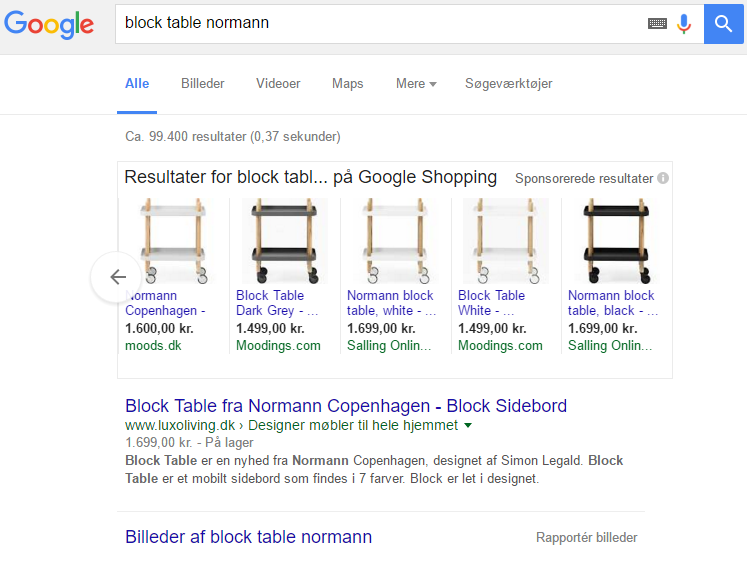
Task: Expand the Mere dropdown menu
Action: point(416,84)
